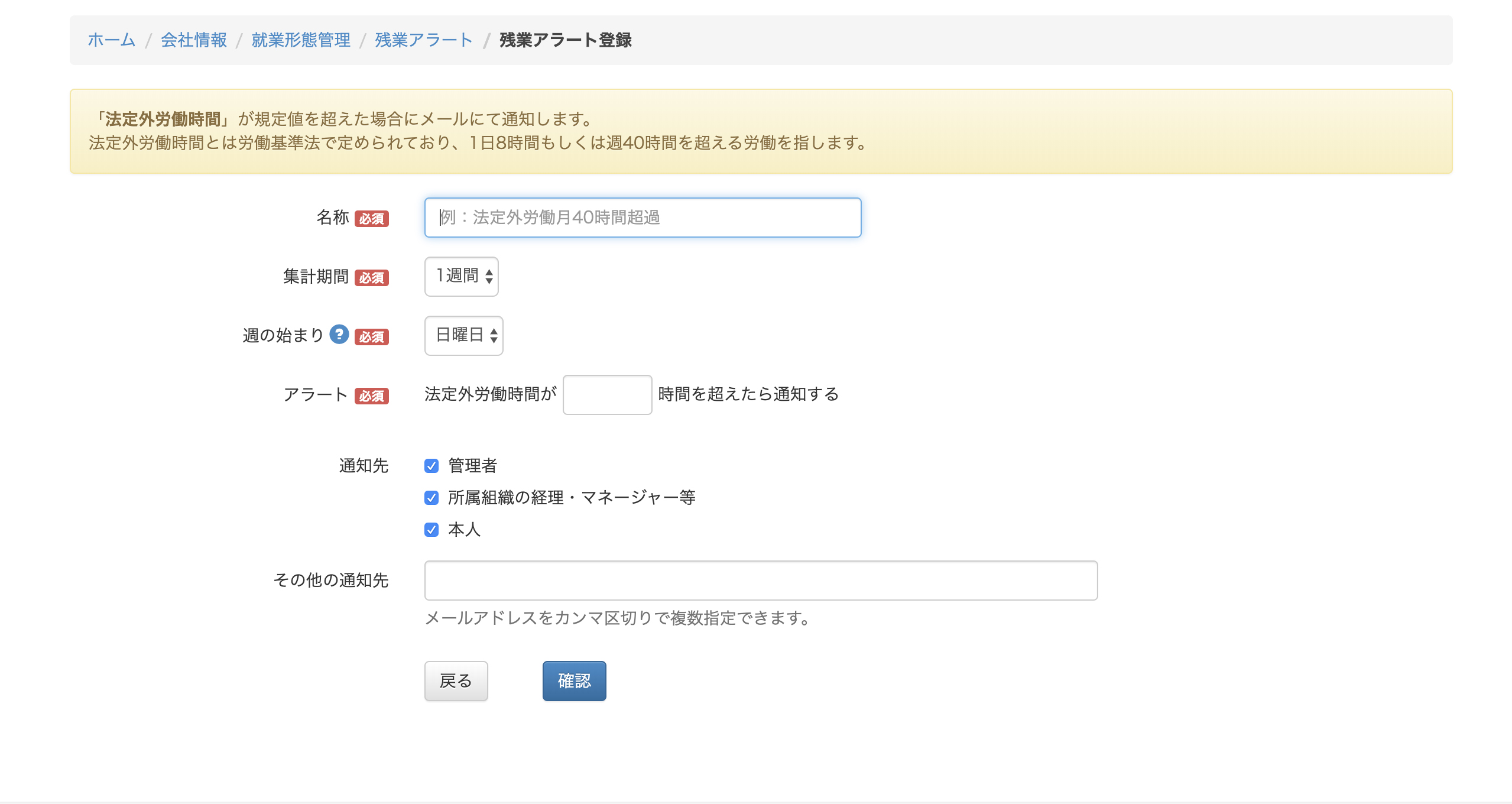Click the 残業アラート登録 current breadcrumb text
The width and height of the screenshot is (1512, 804).
(x=566, y=40)
